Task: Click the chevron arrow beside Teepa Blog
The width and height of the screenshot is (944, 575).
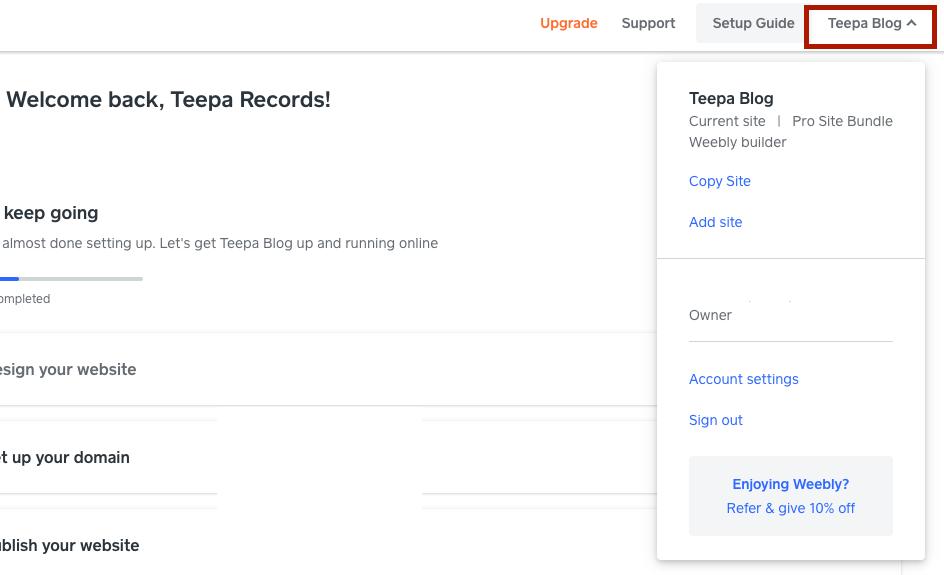Action: (911, 23)
